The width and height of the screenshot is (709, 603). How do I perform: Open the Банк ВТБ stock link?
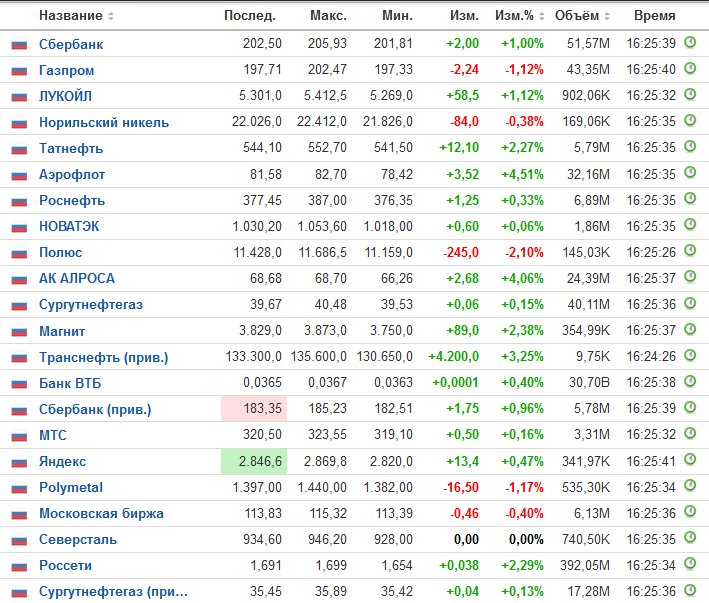pyautogui.click(x=70, y=383)
